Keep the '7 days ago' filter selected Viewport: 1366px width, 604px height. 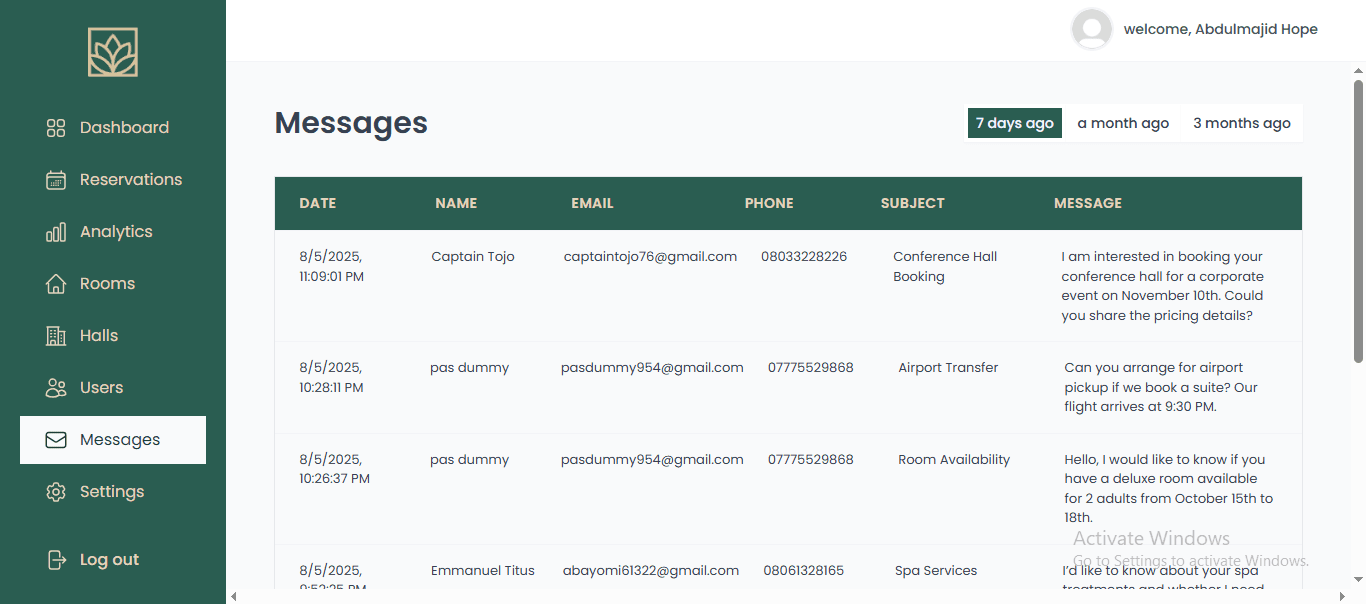[x=1014, y=122]
